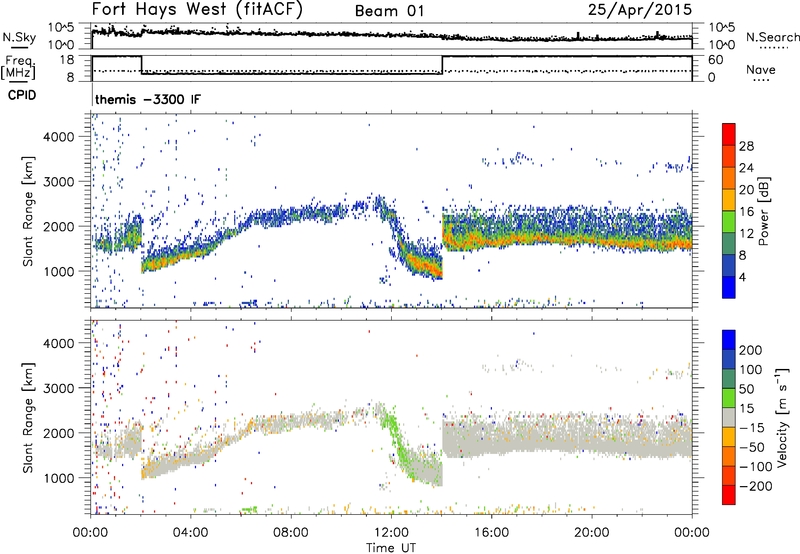Click the date '25/Apr/2015'
Screen dimensions: 800x554
coord(640,10)
